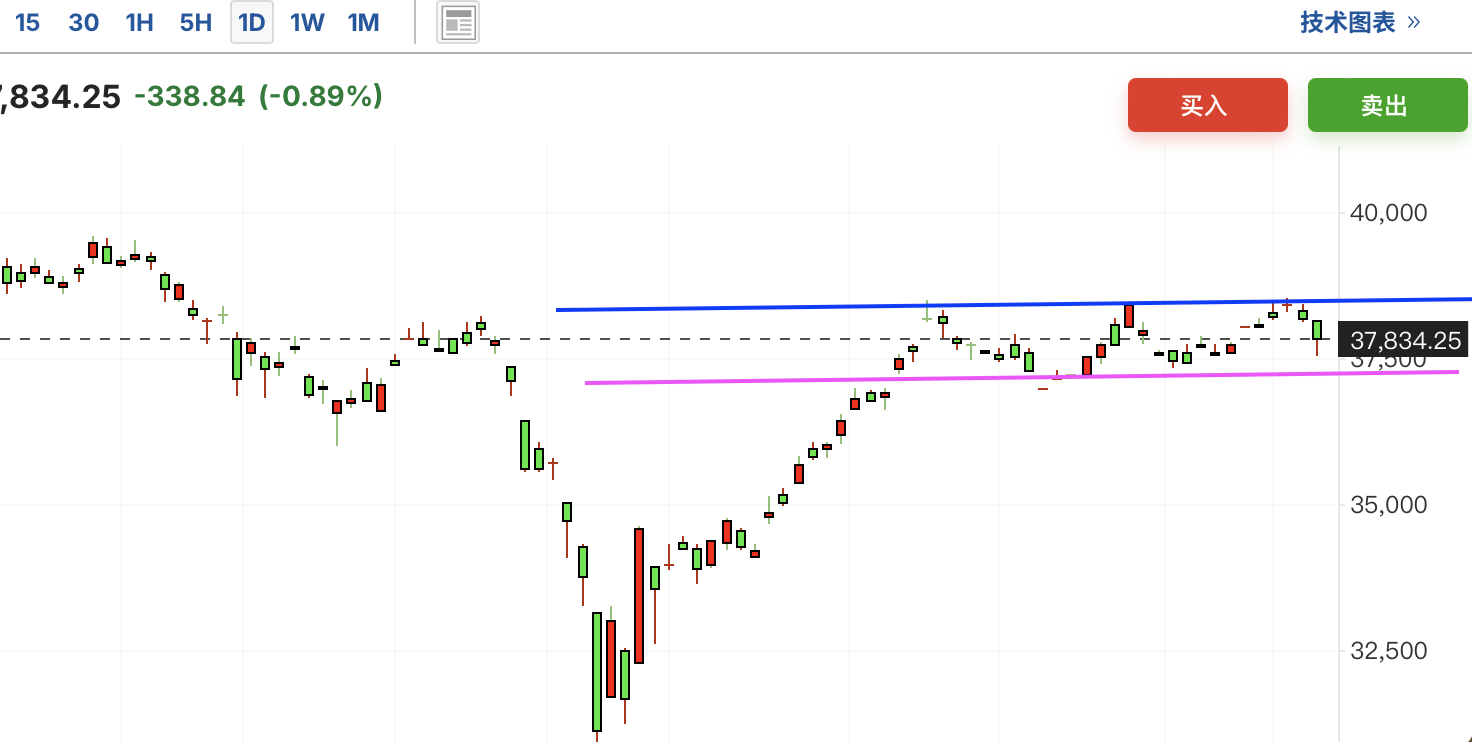Click the blue resistance trendline
Image resolution: width=1472 pixels, height=742 pixels.
1012,304
